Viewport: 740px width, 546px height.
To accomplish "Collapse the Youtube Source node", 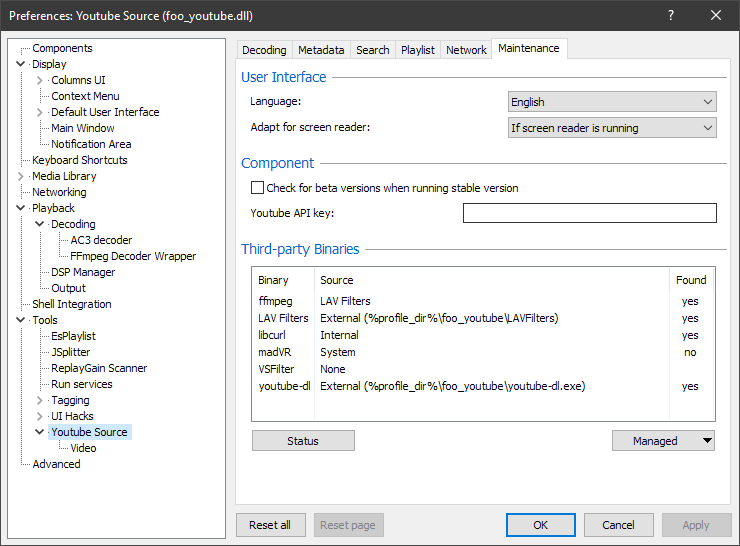I will coord(40,432).
